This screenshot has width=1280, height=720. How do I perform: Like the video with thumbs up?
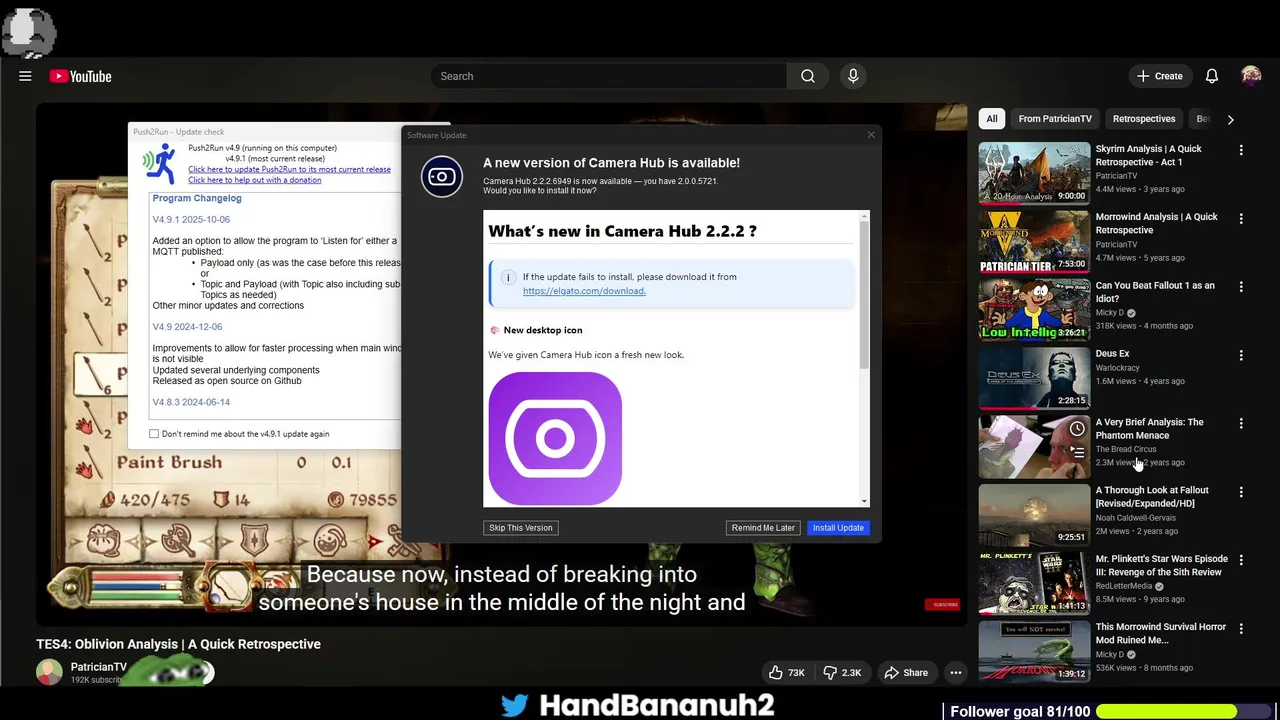pos(786,673)
